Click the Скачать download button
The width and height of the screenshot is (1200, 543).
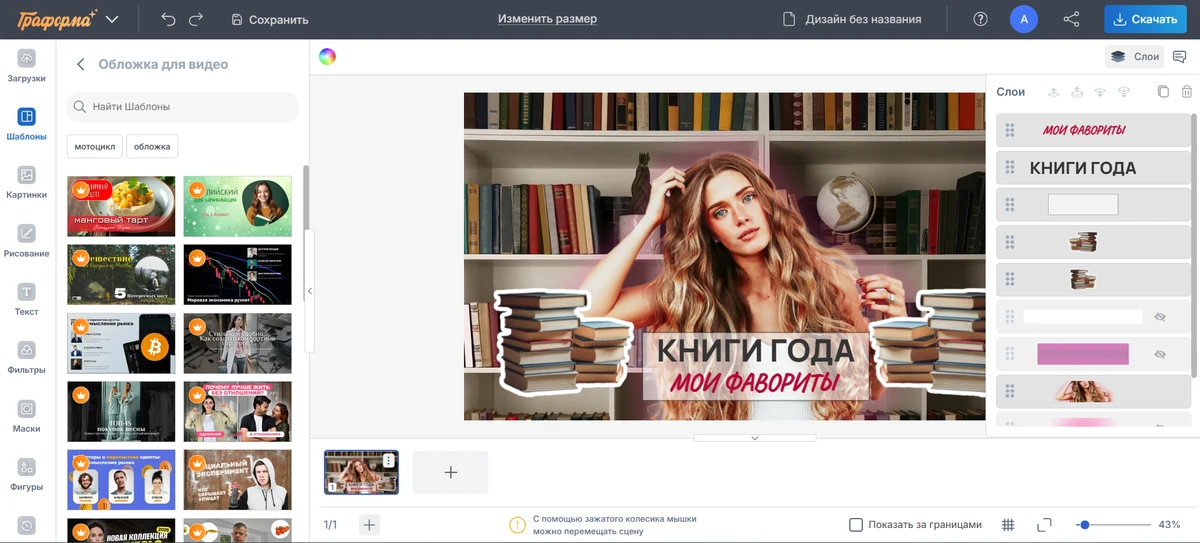point(1145,19)
